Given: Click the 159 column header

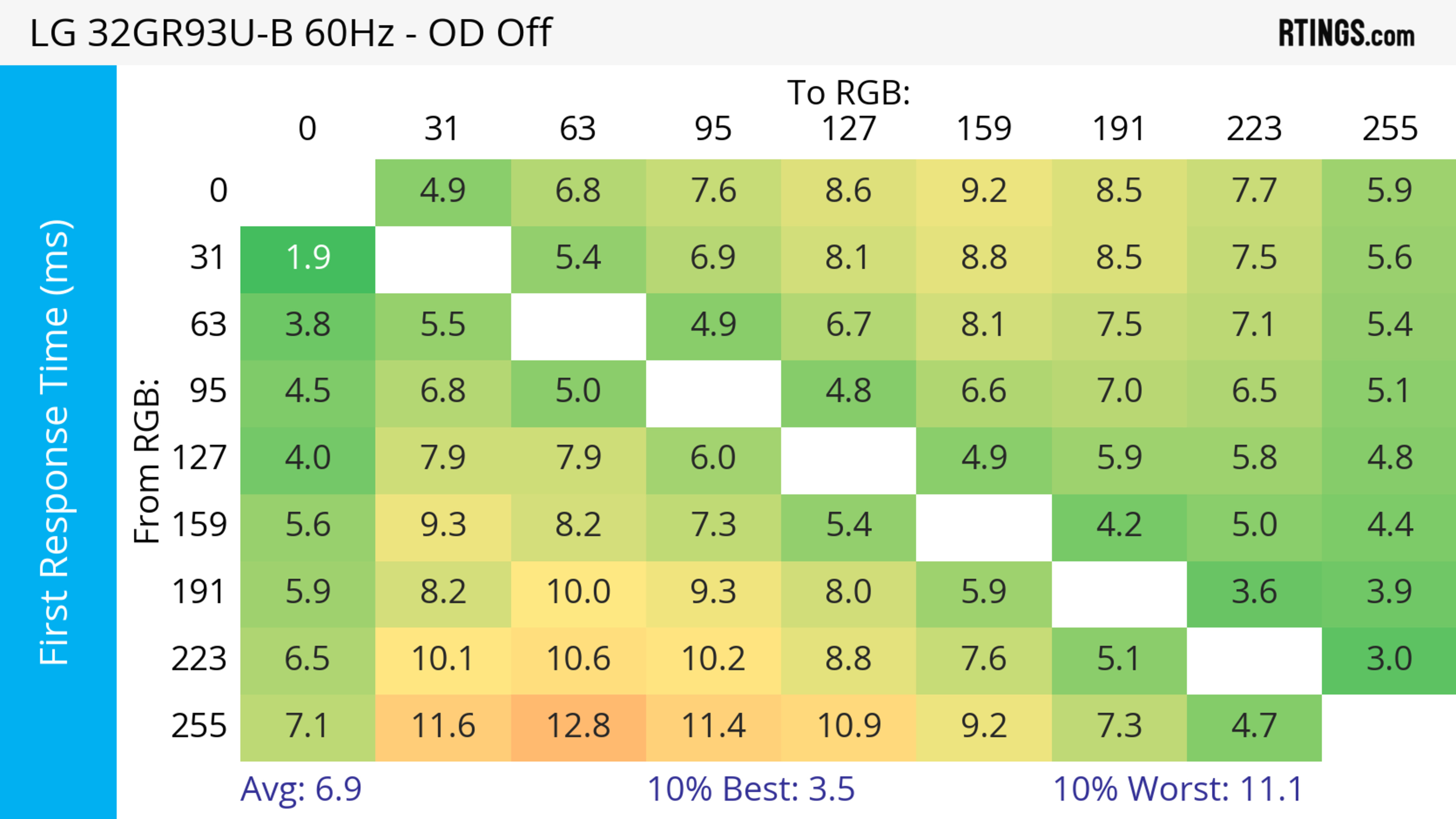Looking at the screenshot, I should coord(984,129).
